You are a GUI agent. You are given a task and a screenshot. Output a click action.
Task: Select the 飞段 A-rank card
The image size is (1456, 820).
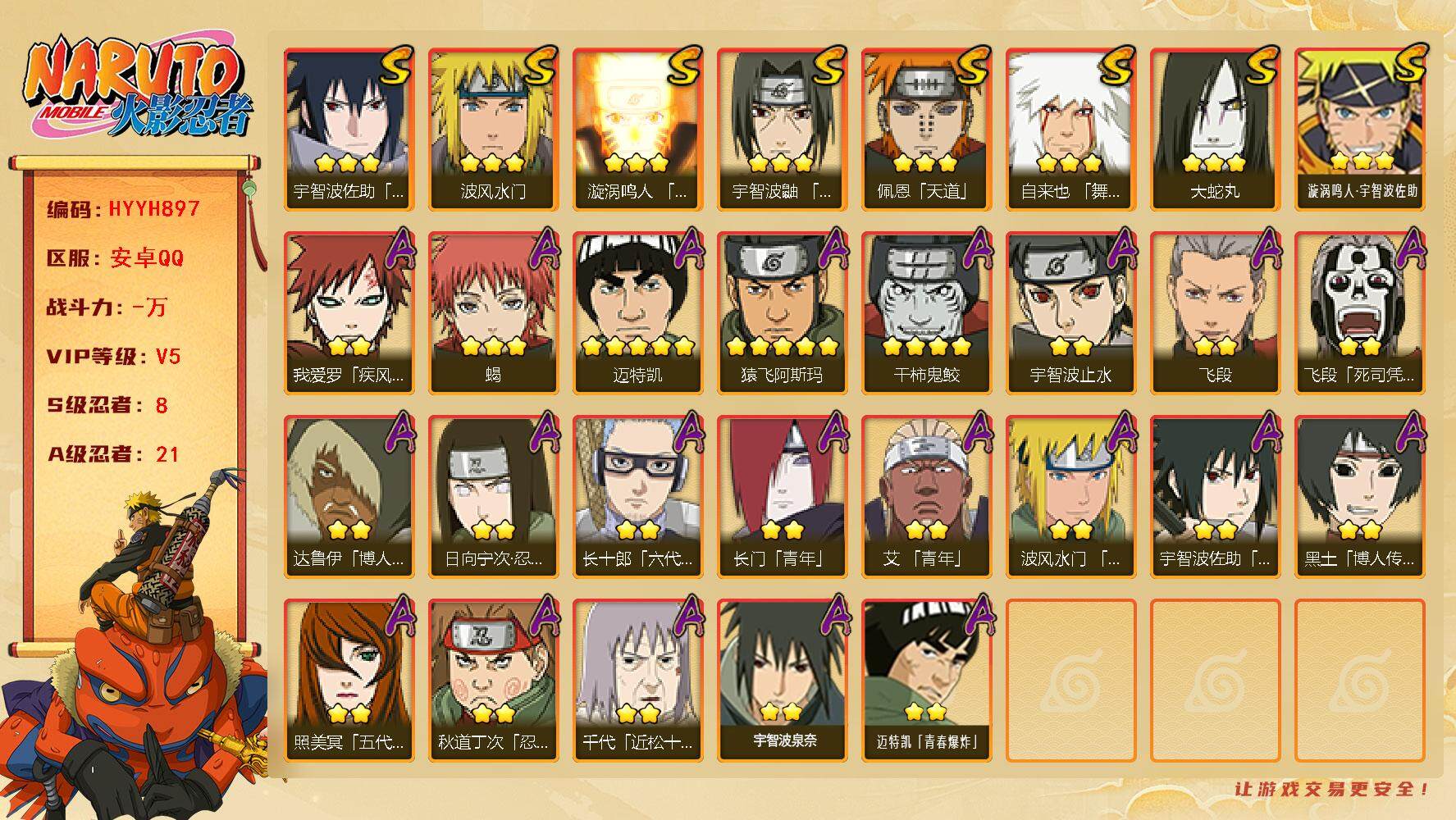click(1215, 313)
